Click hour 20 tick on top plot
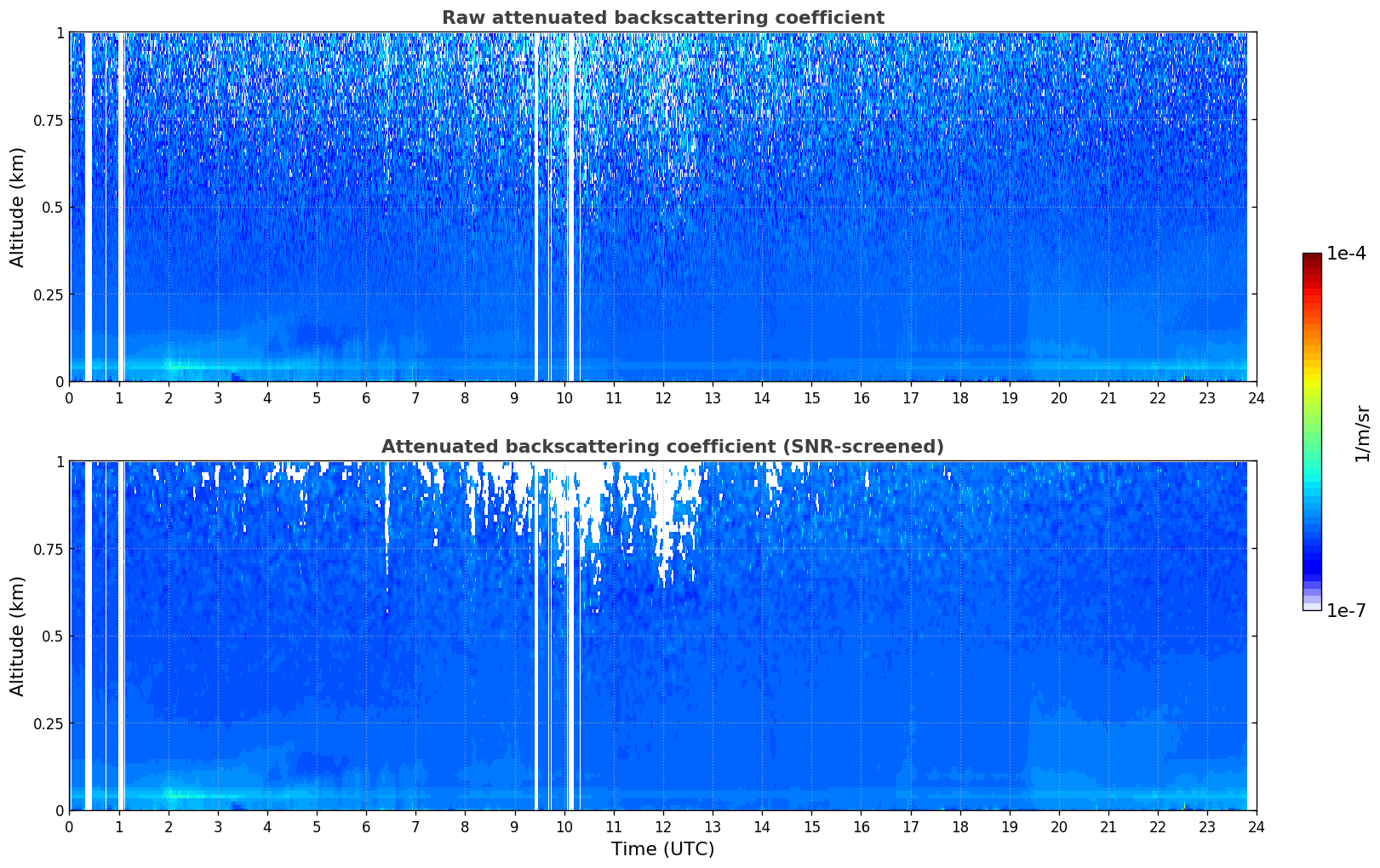This screenshot has height=868, width=1380. (1059, 397)
